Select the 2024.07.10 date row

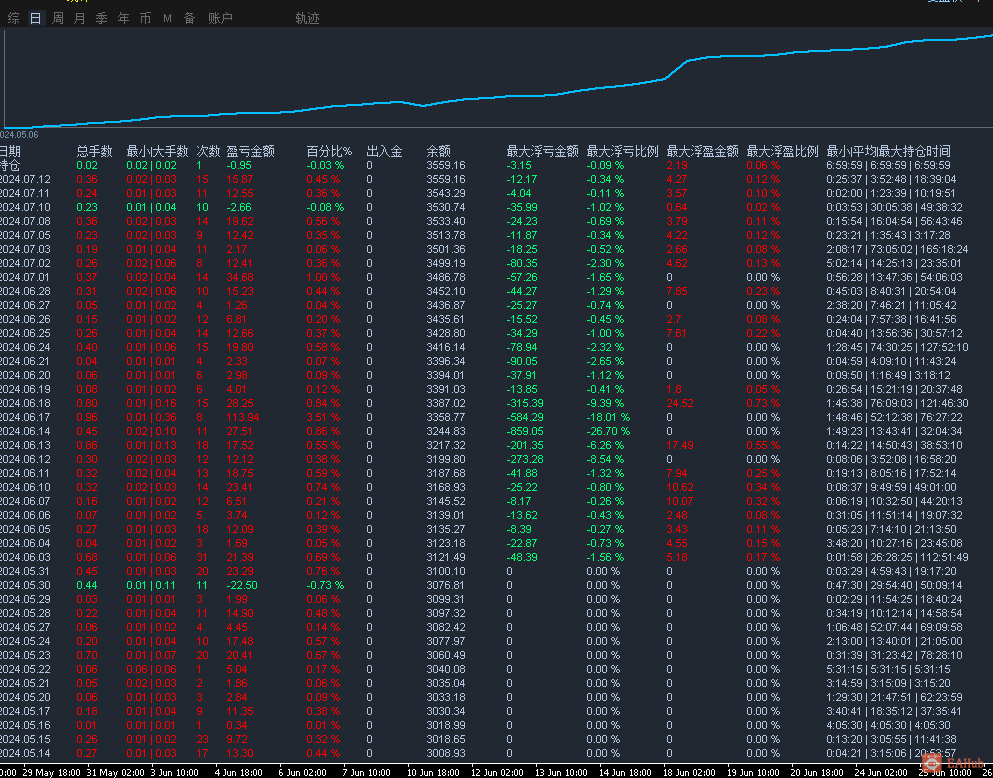tap(26, 207)
